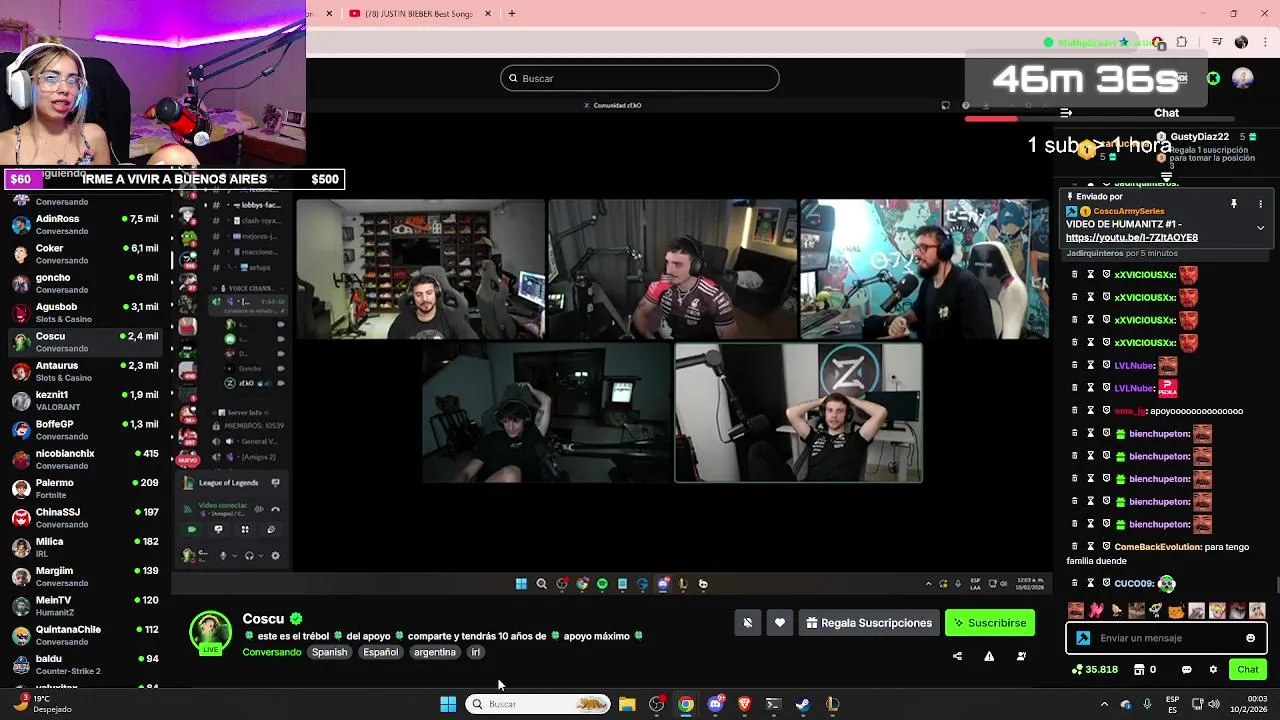The image size is (1280, 720).
Task: Open the Coker channel in the sidebar
Action: click(86, 254)
